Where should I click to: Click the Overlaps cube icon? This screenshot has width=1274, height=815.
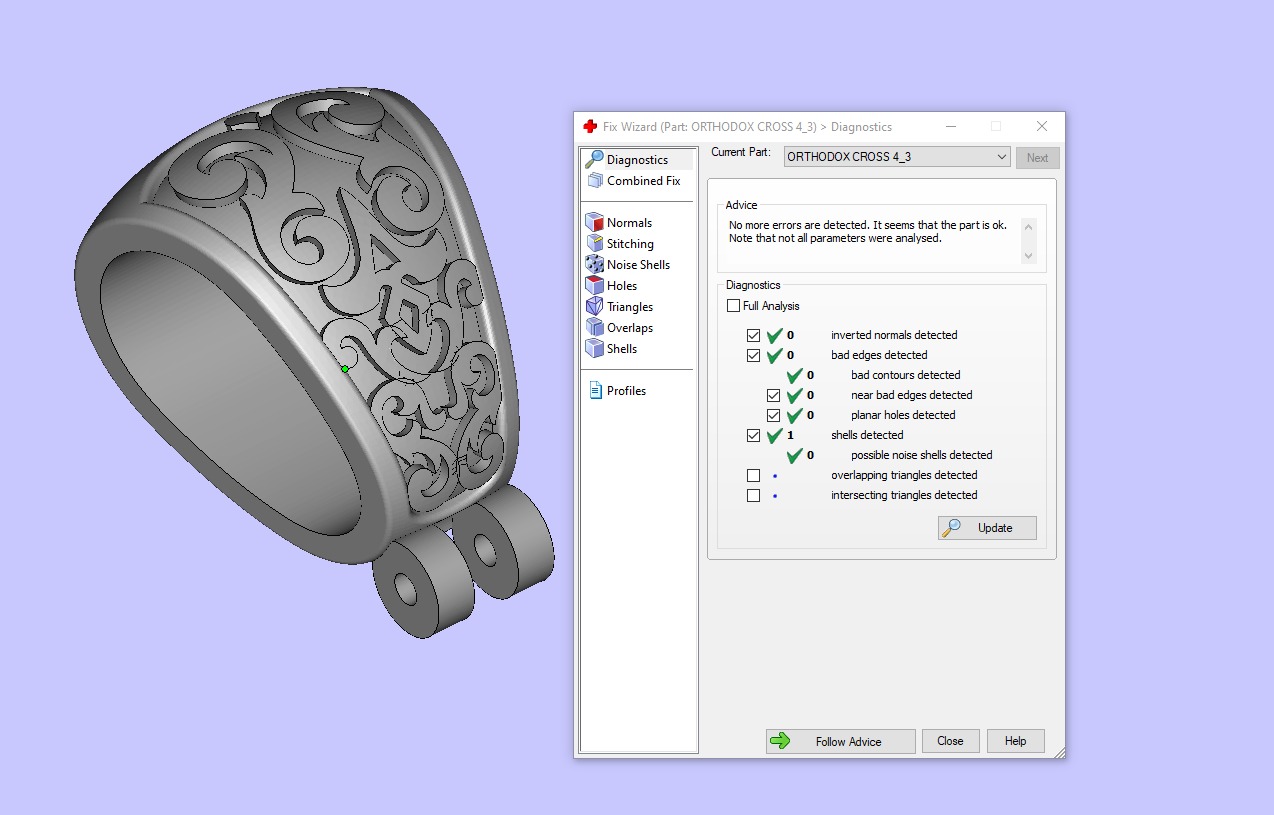(594, 328)
